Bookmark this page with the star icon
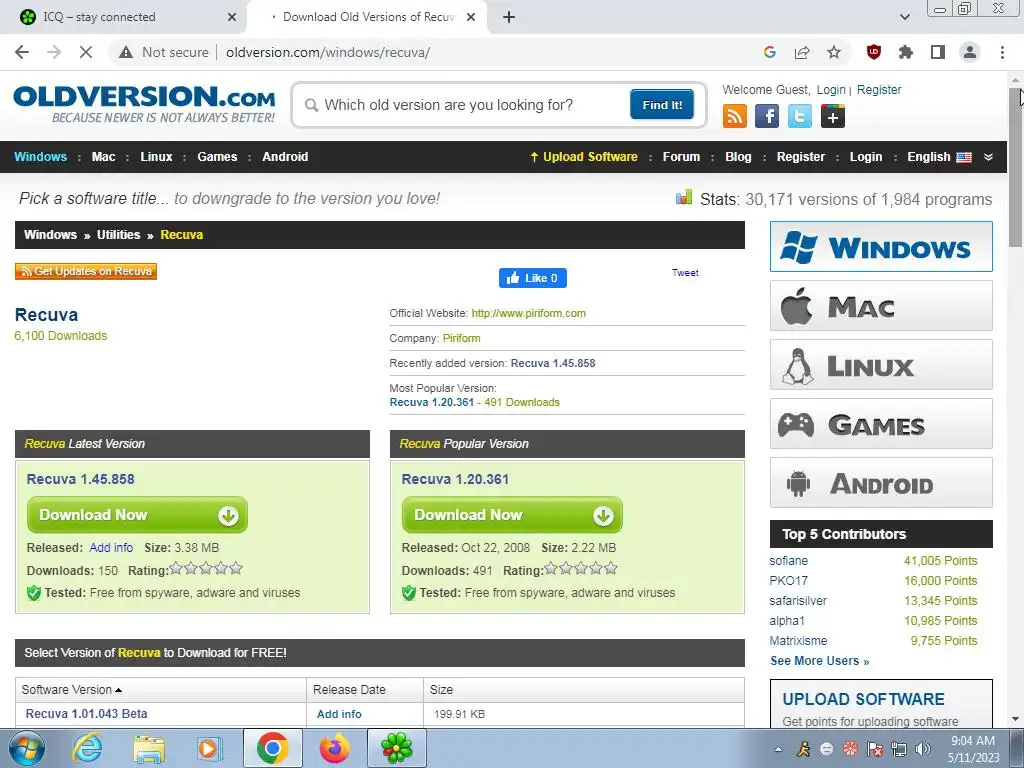The height and width of the screenshot is (768, 1024). [834, 52]
